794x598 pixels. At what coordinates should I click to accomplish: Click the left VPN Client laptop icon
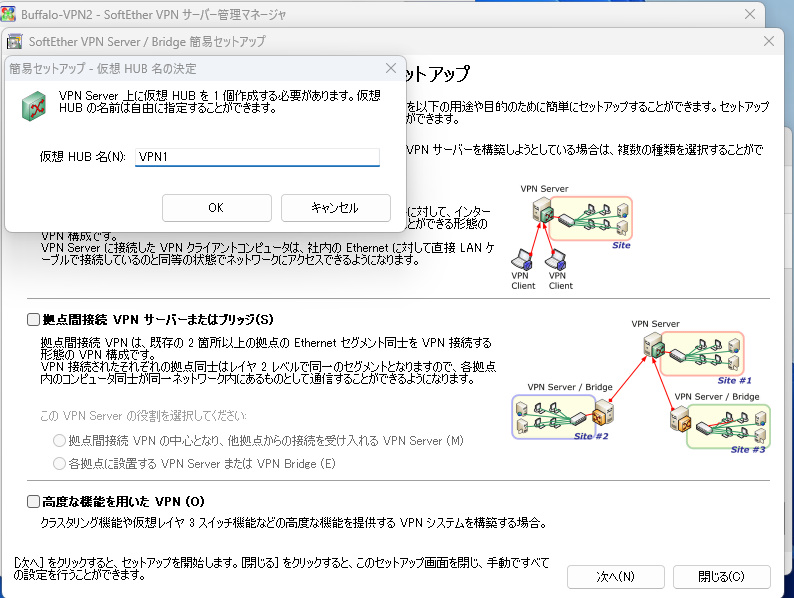(x=522, y=259)
